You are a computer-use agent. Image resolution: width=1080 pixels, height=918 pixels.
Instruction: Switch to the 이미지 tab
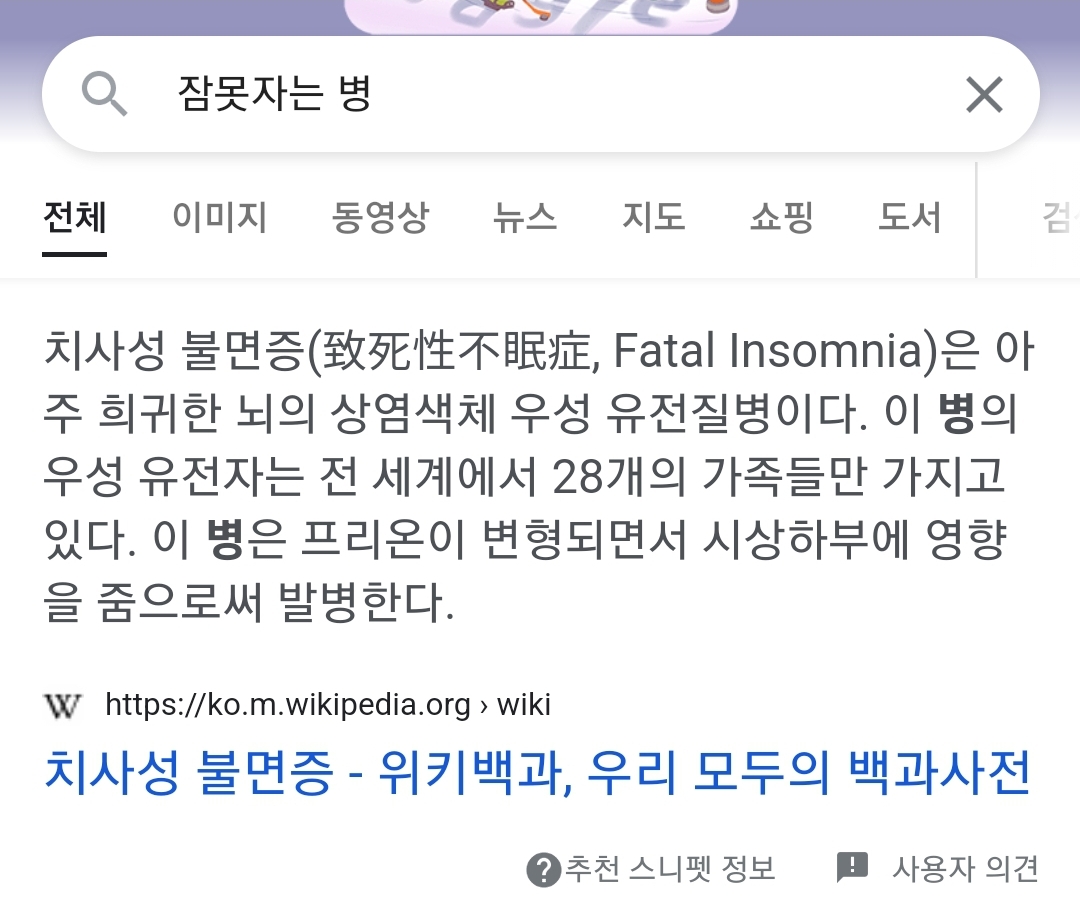(219, 218)
